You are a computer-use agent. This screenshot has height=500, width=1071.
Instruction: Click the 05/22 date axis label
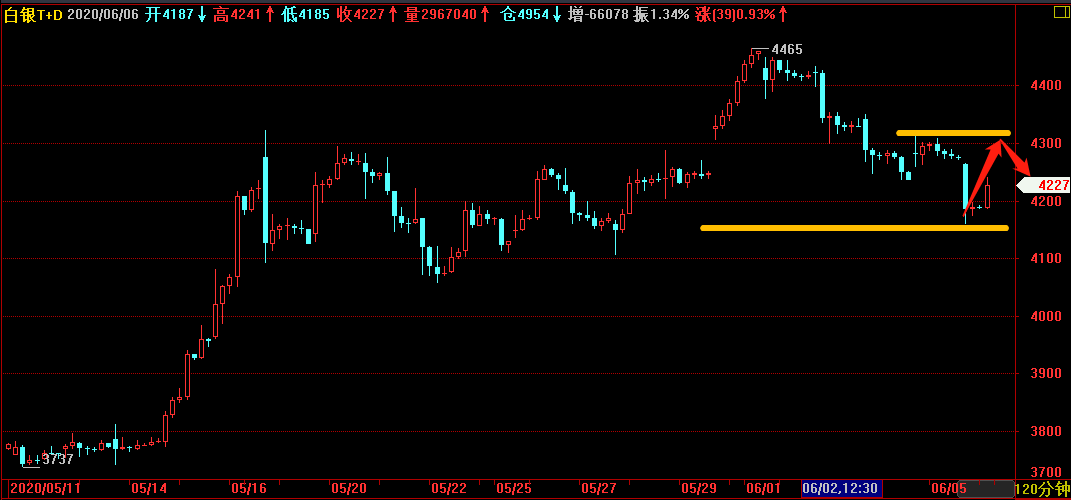[x=449, y=489]
